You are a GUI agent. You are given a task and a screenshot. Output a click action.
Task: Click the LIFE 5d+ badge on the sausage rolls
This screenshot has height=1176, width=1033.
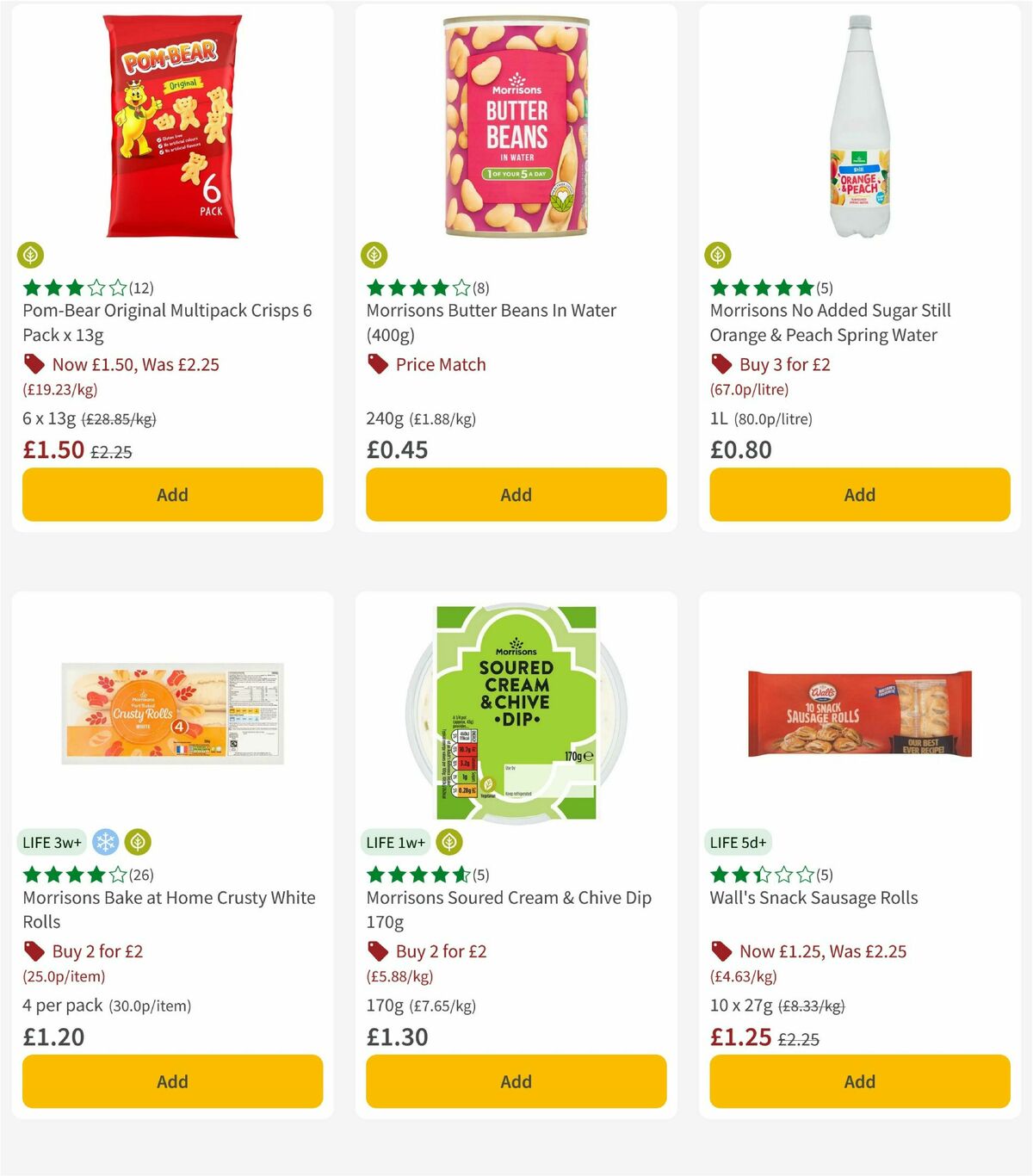pyautogui.click(x=739, y=842)
